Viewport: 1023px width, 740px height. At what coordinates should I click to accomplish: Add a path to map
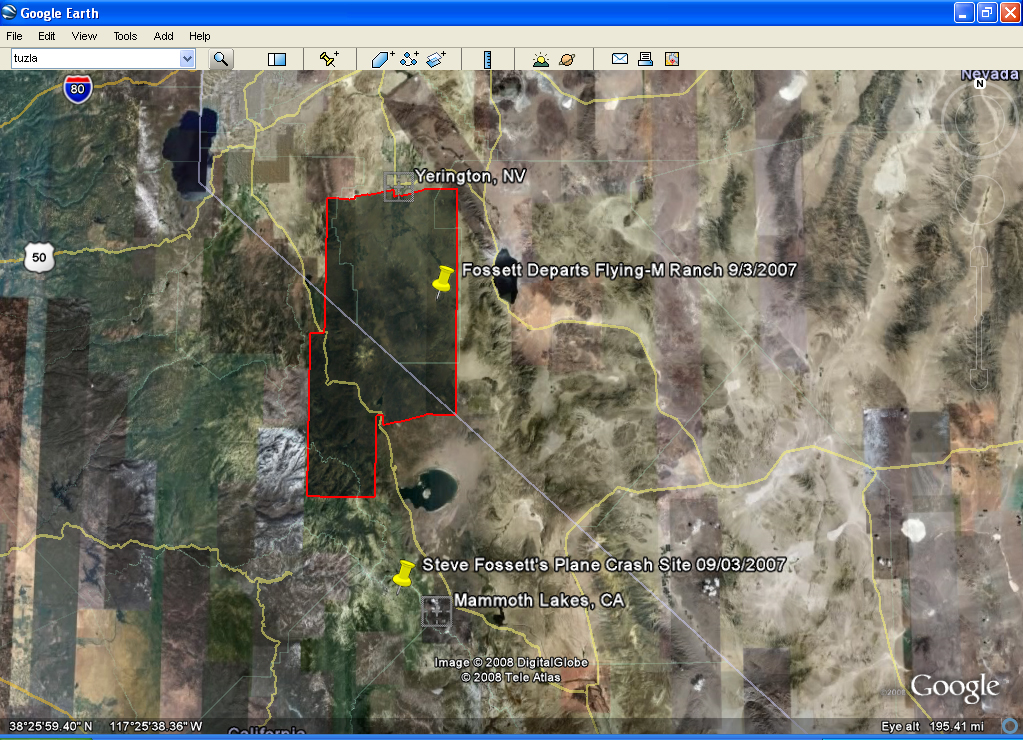(409, 60)
